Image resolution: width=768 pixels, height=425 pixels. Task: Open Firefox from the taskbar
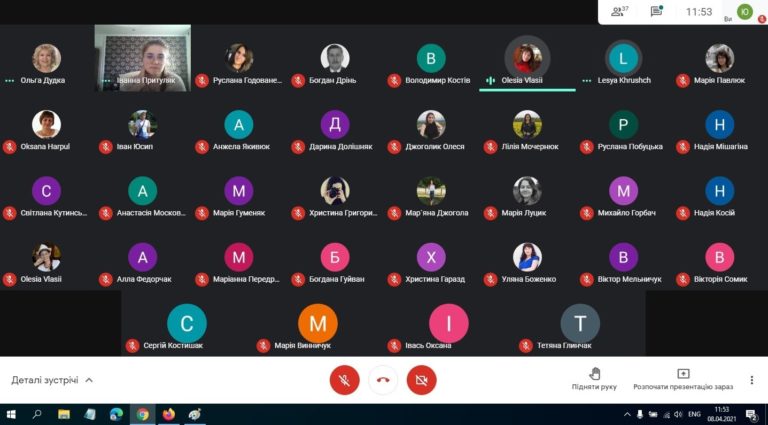point(168,415)
